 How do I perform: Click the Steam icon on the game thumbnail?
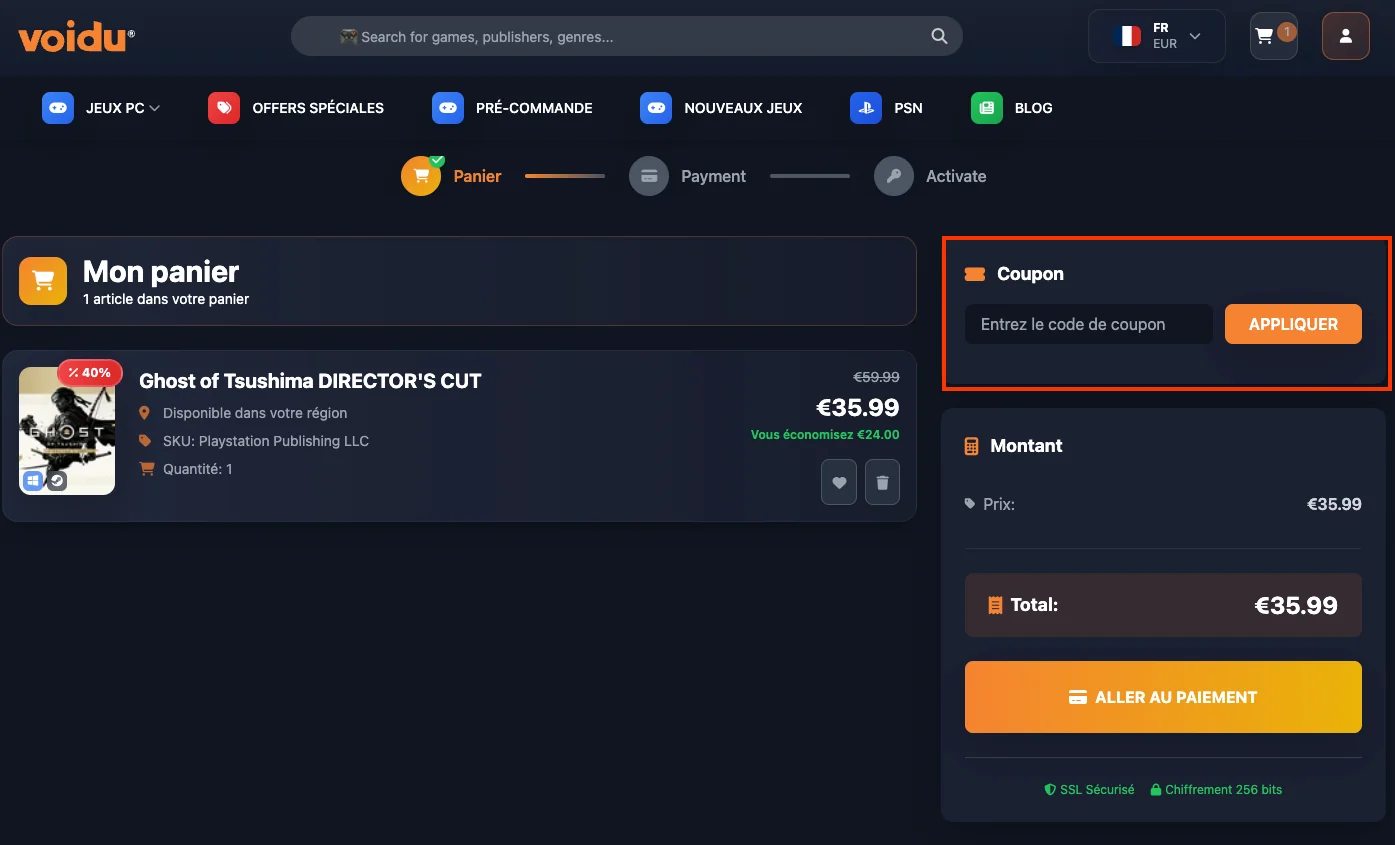56,481
